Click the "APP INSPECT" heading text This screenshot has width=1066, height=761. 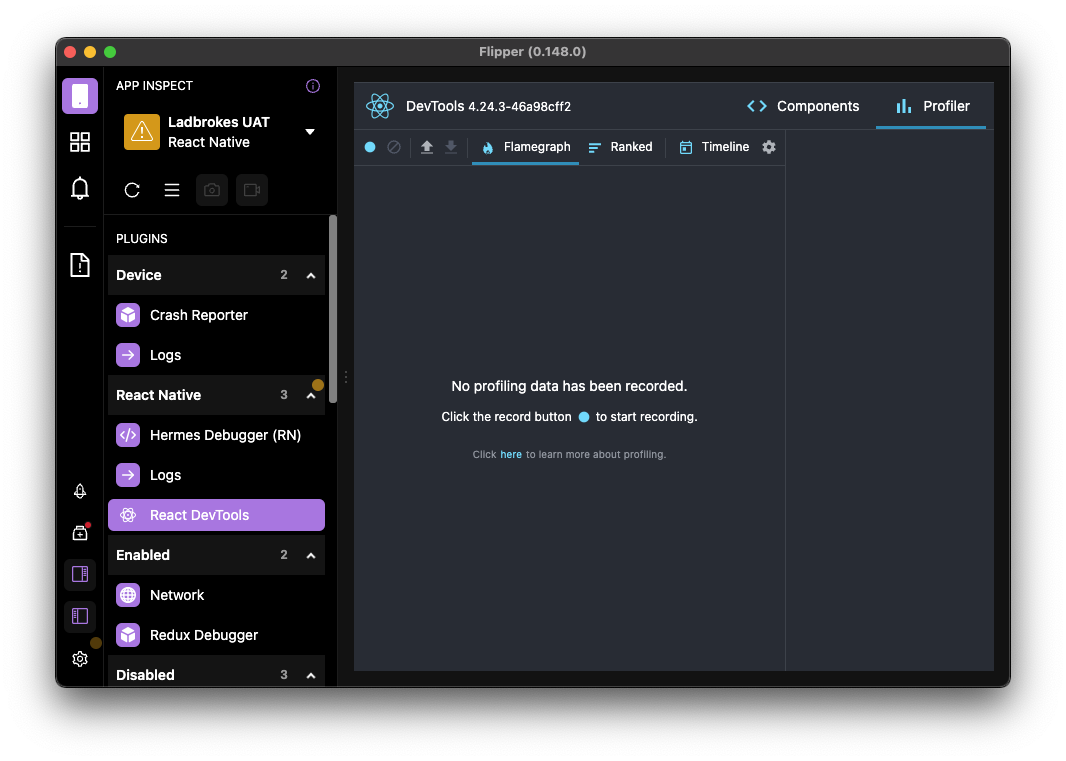154,86
